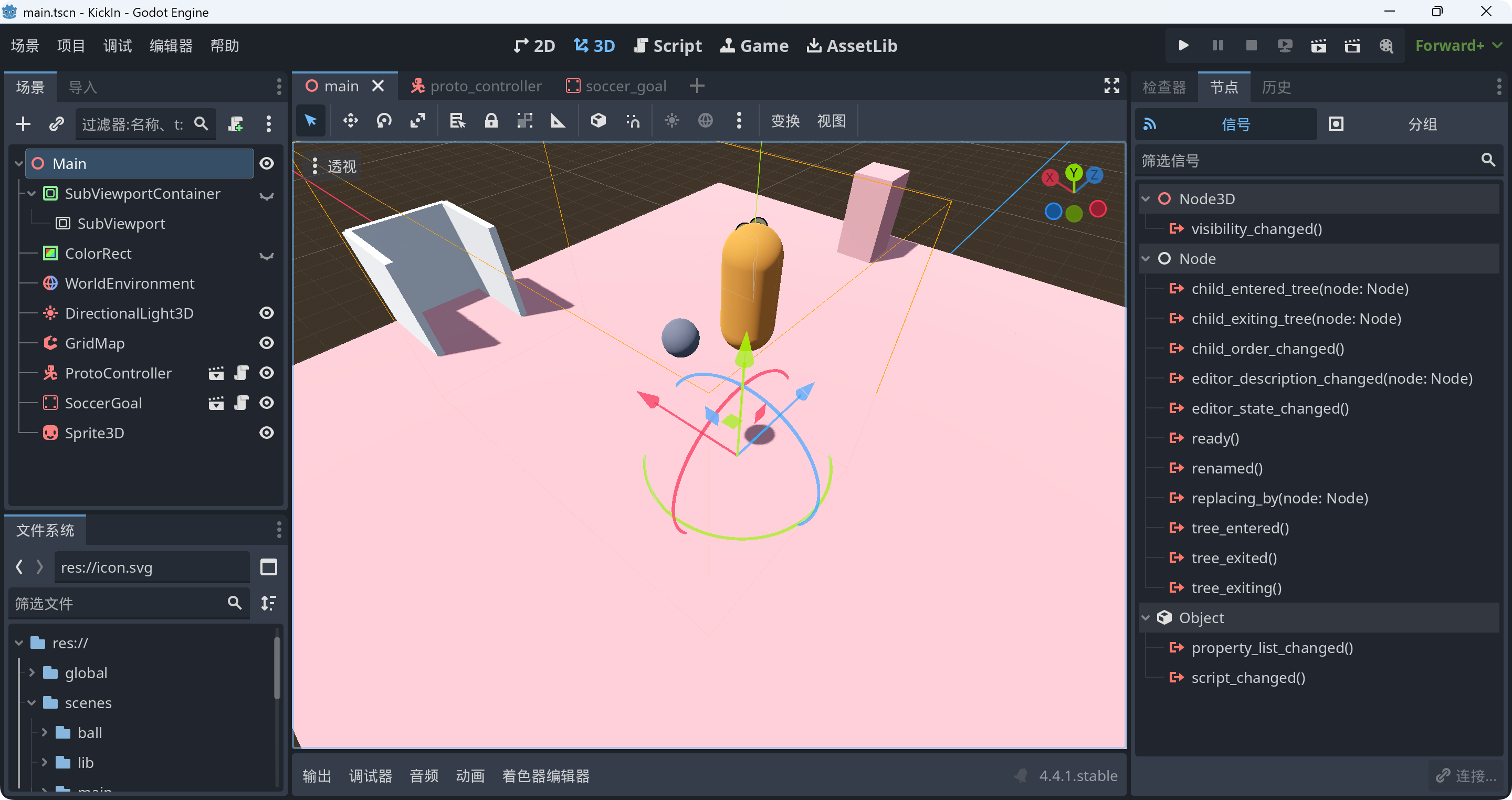Screen dimensions: 1512x800
Task: Open the Forward+ renderer dropdown
Action: [1458, 46]
